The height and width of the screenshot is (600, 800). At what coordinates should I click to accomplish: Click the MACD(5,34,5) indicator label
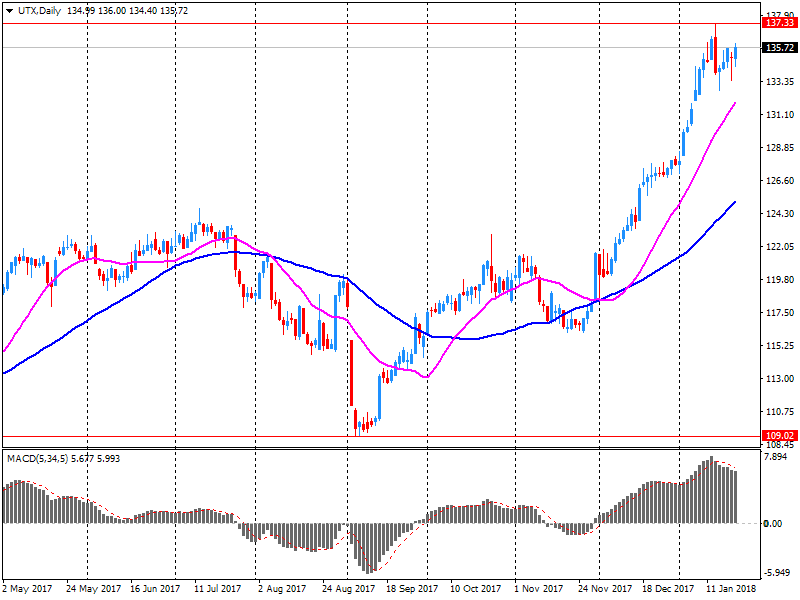(x=39, y=458)
